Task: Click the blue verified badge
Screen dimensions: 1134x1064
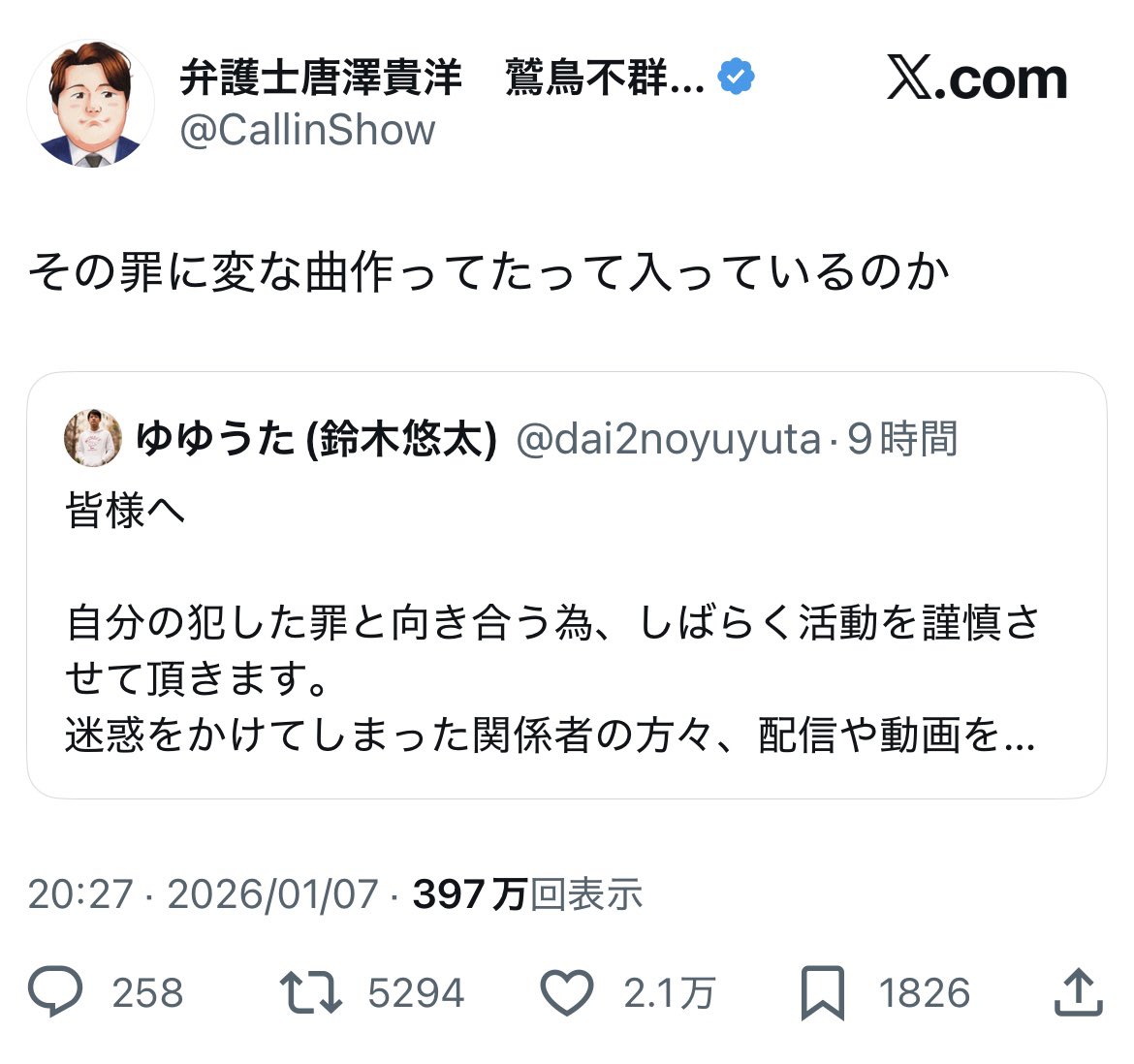Action: tap(737, 78)
